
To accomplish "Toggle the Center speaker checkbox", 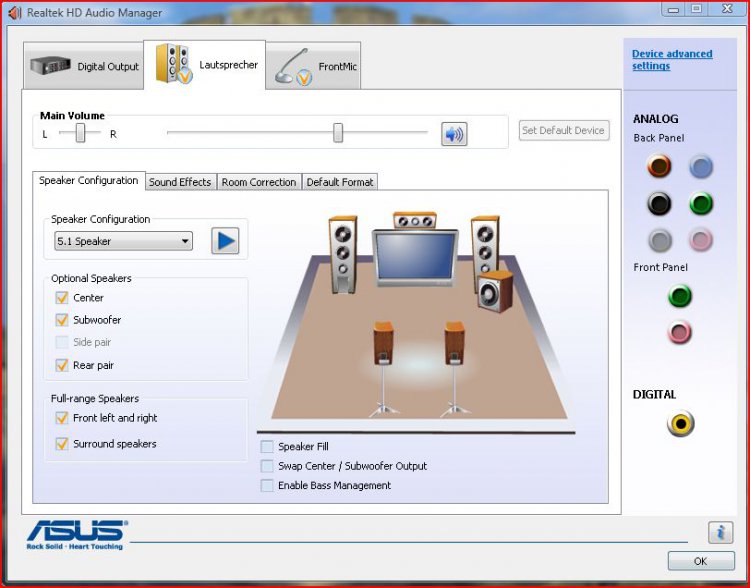I will tap(62, 298).
